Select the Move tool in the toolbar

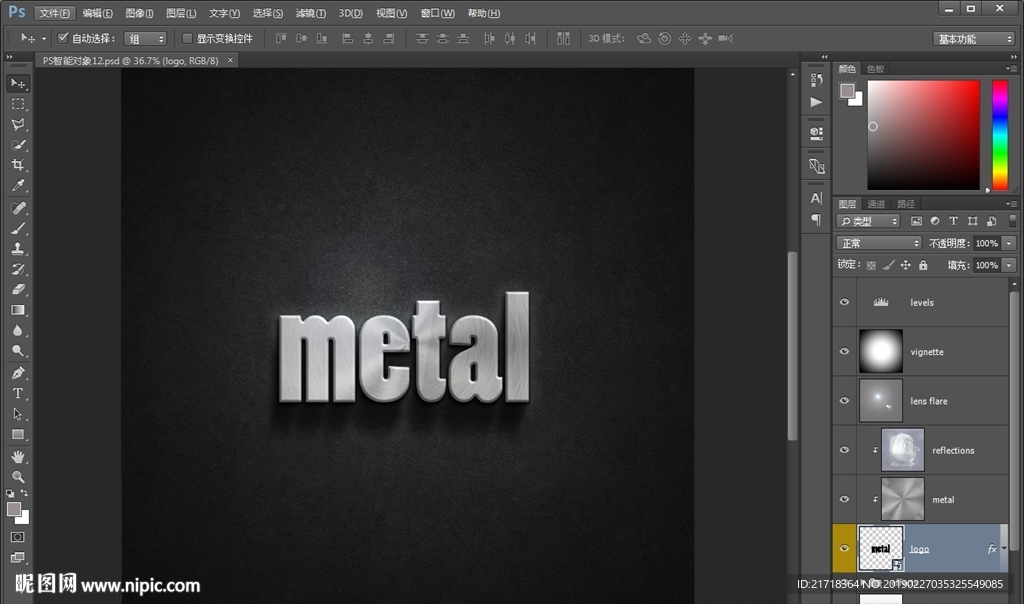pyautogui.click(x=18, y=83)
